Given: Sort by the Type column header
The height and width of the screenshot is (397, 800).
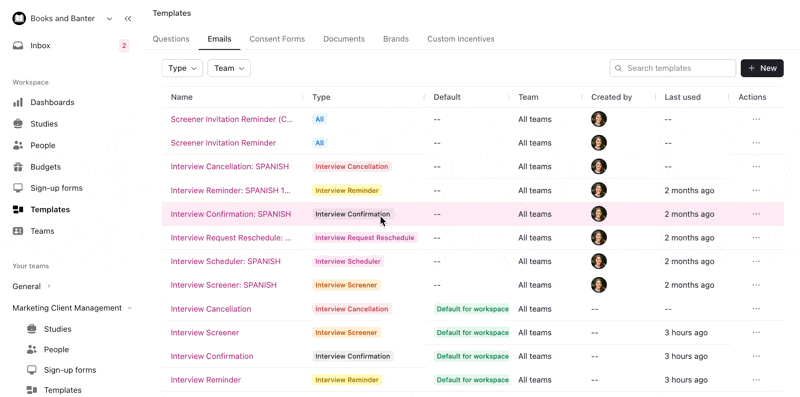Looking at the screenshot, I should click(321, 97).
